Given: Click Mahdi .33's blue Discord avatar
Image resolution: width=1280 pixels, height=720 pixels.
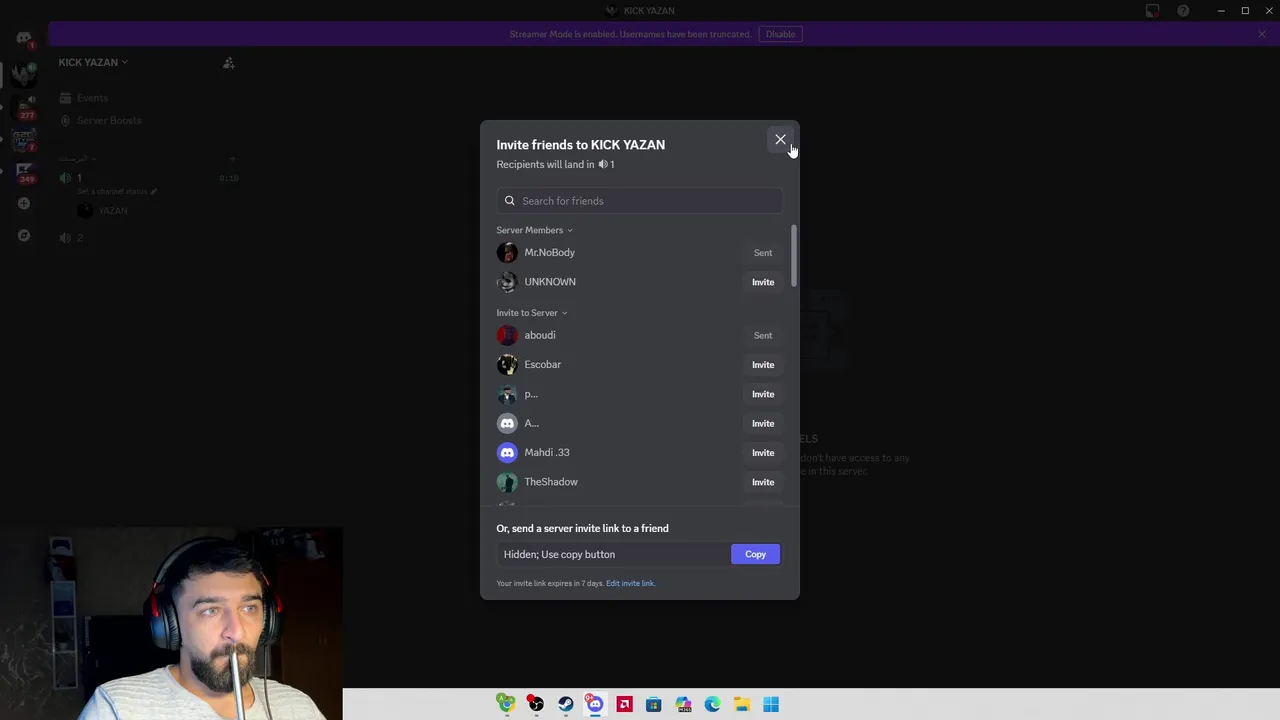Looking at the screenshot, I should pyautogui.click(x=507, y=453).
